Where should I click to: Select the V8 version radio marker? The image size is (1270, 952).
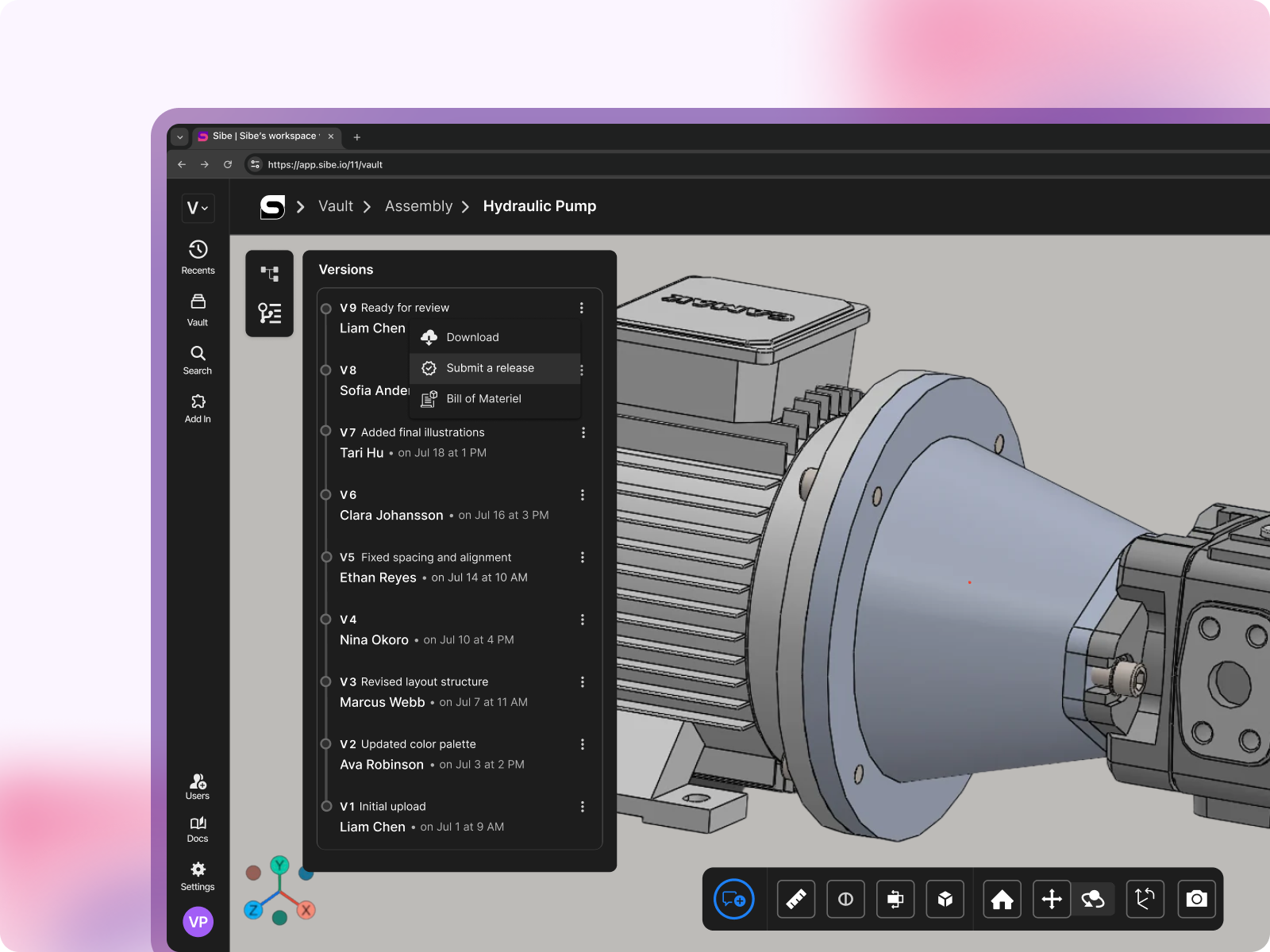pos(326,370)
